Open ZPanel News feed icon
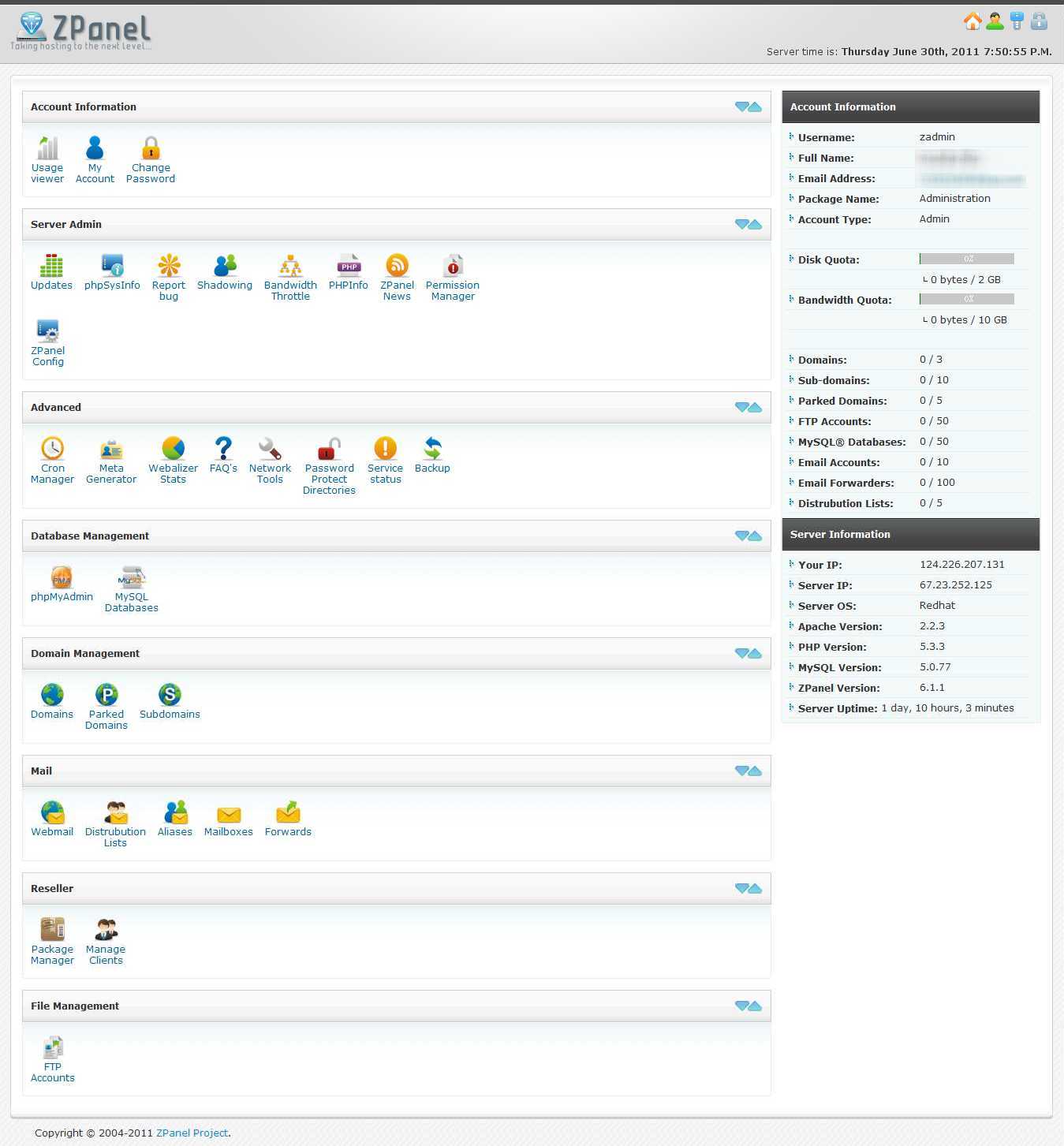1064x1146 pixels. click(397, 266)
